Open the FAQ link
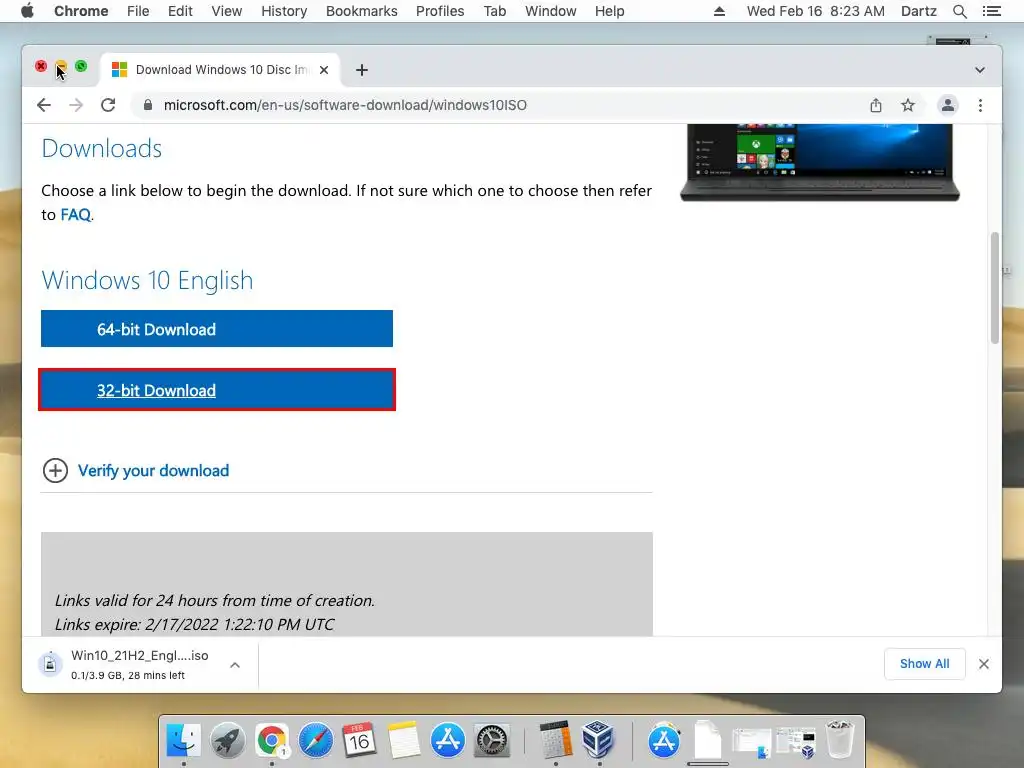 pyautogui.click(x=76, y=215)
